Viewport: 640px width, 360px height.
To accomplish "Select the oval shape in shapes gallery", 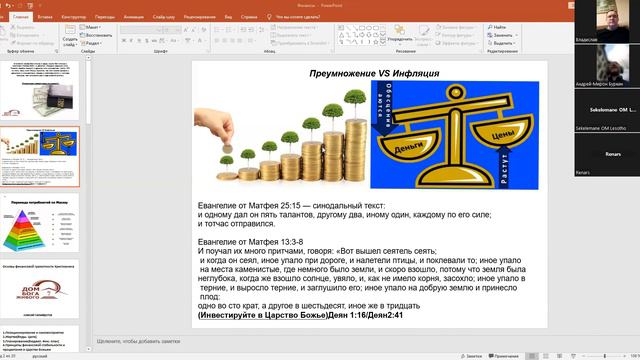I will (369, 28).
